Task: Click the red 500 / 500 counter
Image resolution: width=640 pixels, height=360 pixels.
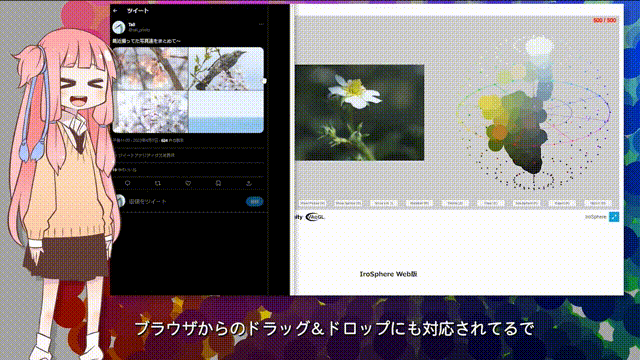Action: pyautogui.click(x=604, y=20)
